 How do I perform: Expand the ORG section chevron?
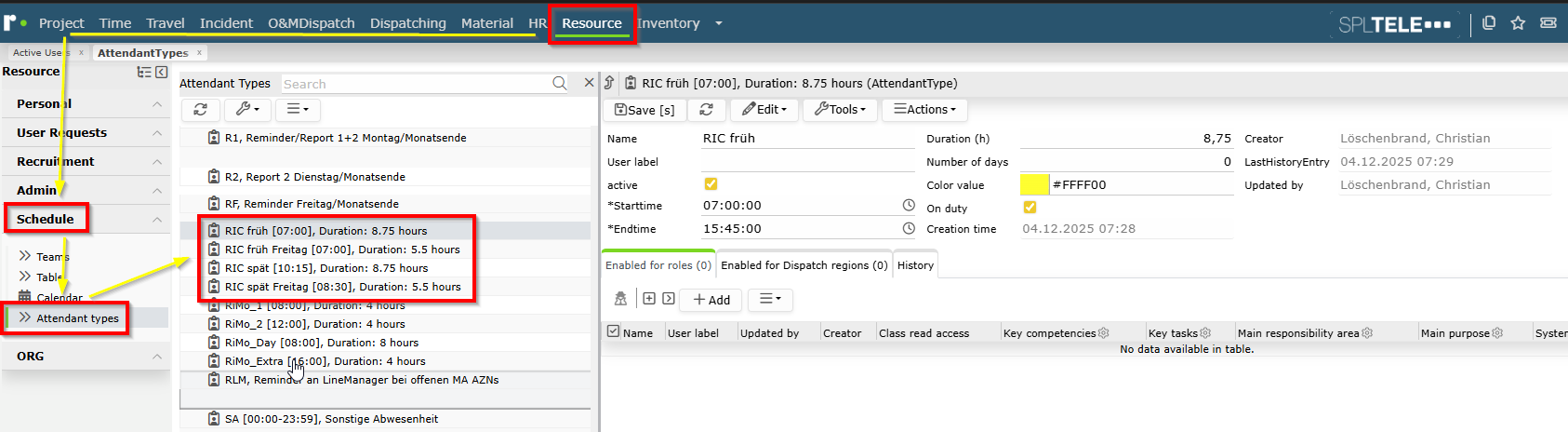click(157, 357)
